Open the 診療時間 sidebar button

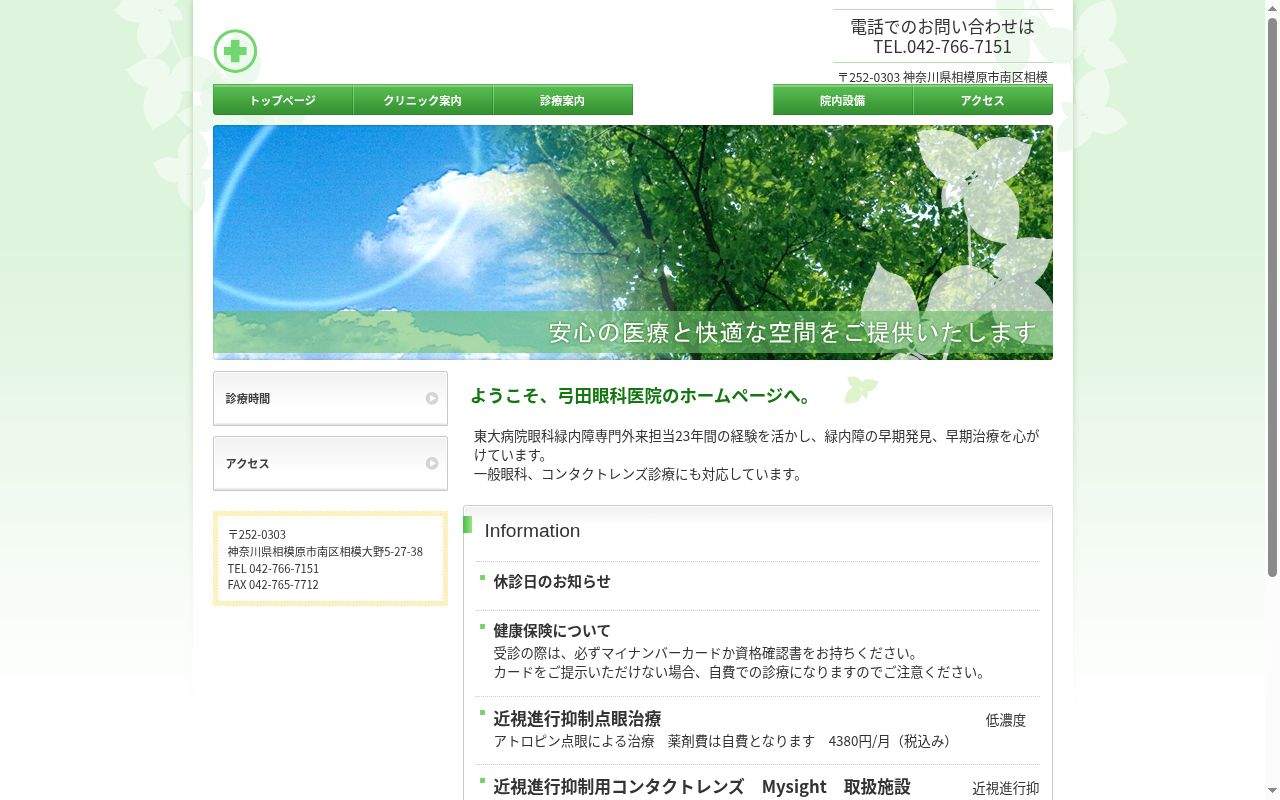click(330, 398)
